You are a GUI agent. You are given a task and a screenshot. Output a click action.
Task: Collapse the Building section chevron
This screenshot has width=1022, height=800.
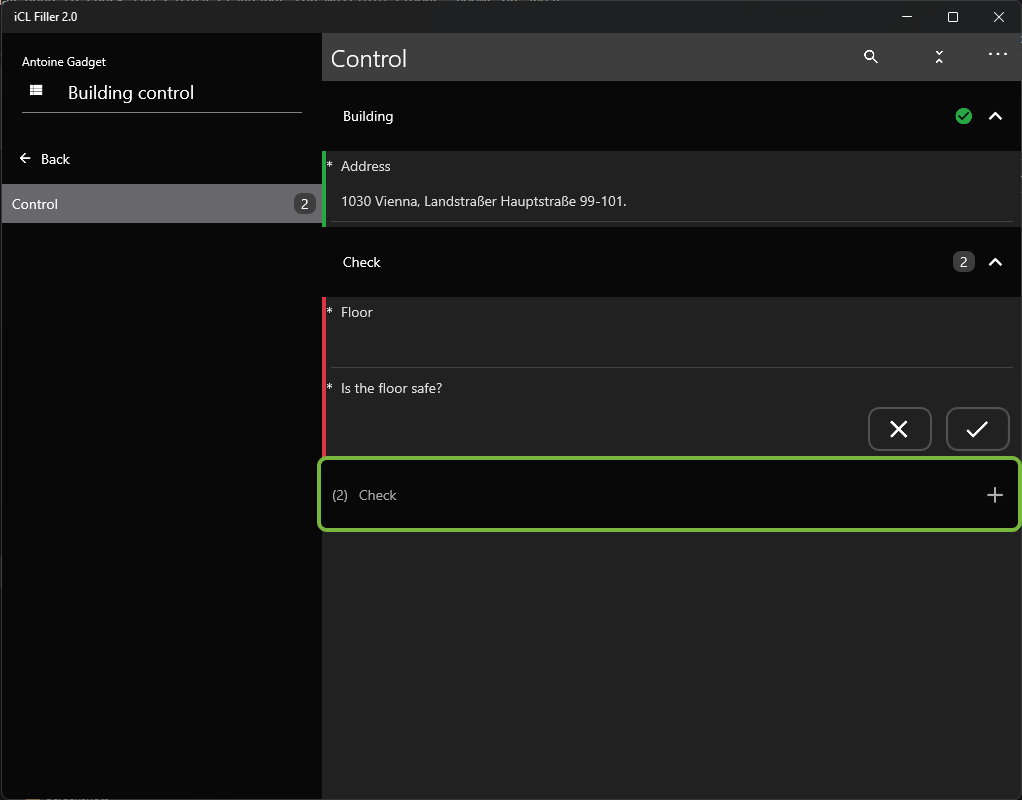(995, 116)
